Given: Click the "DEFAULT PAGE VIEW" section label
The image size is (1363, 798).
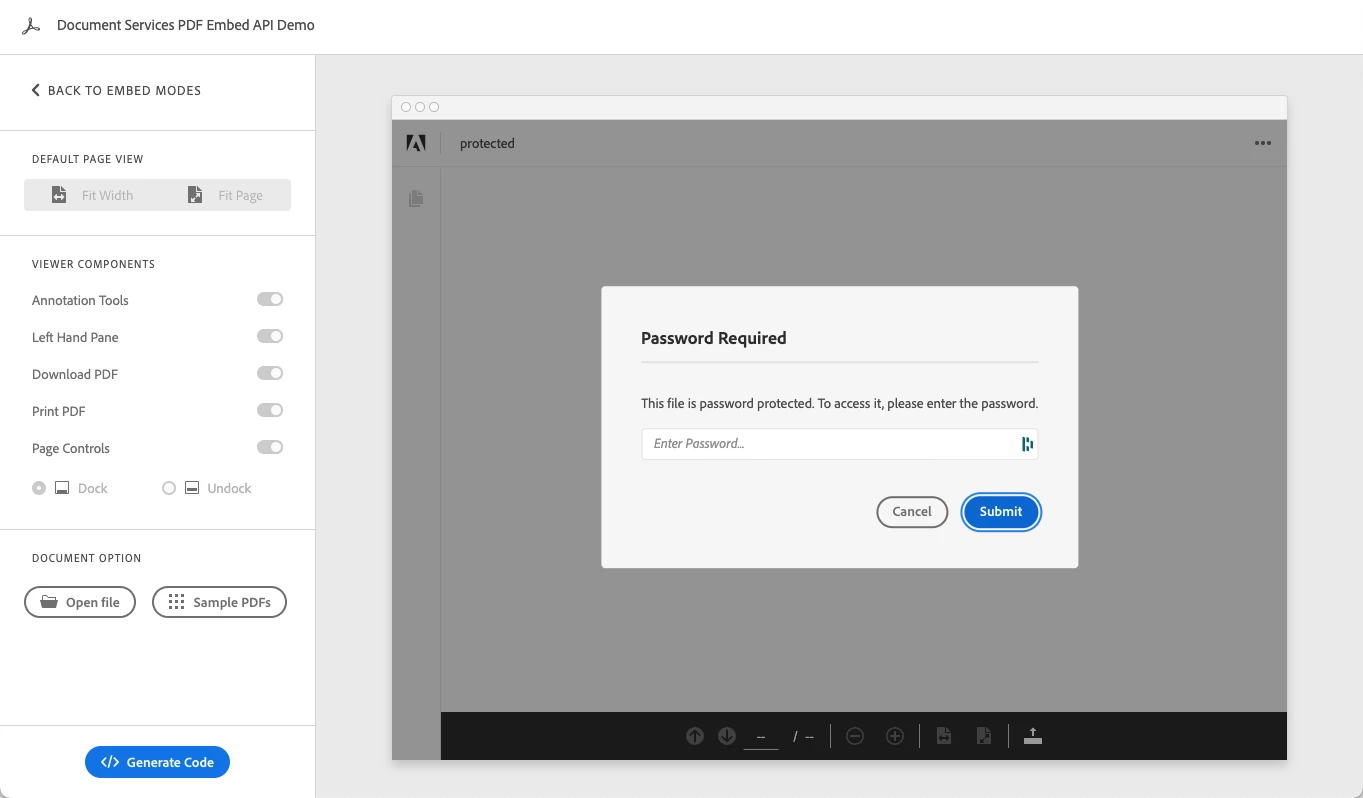Looking at the screenshot, I should pyautogui.click(x=88, y=159).
